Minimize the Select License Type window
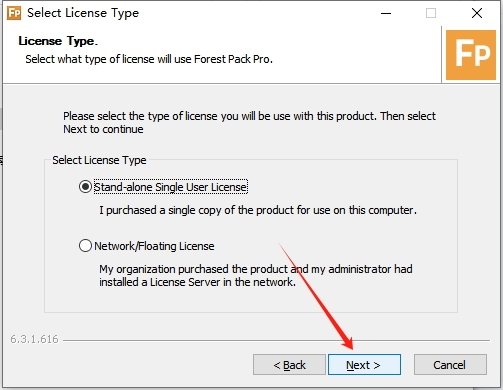The image size is (503, 390). 386,13
